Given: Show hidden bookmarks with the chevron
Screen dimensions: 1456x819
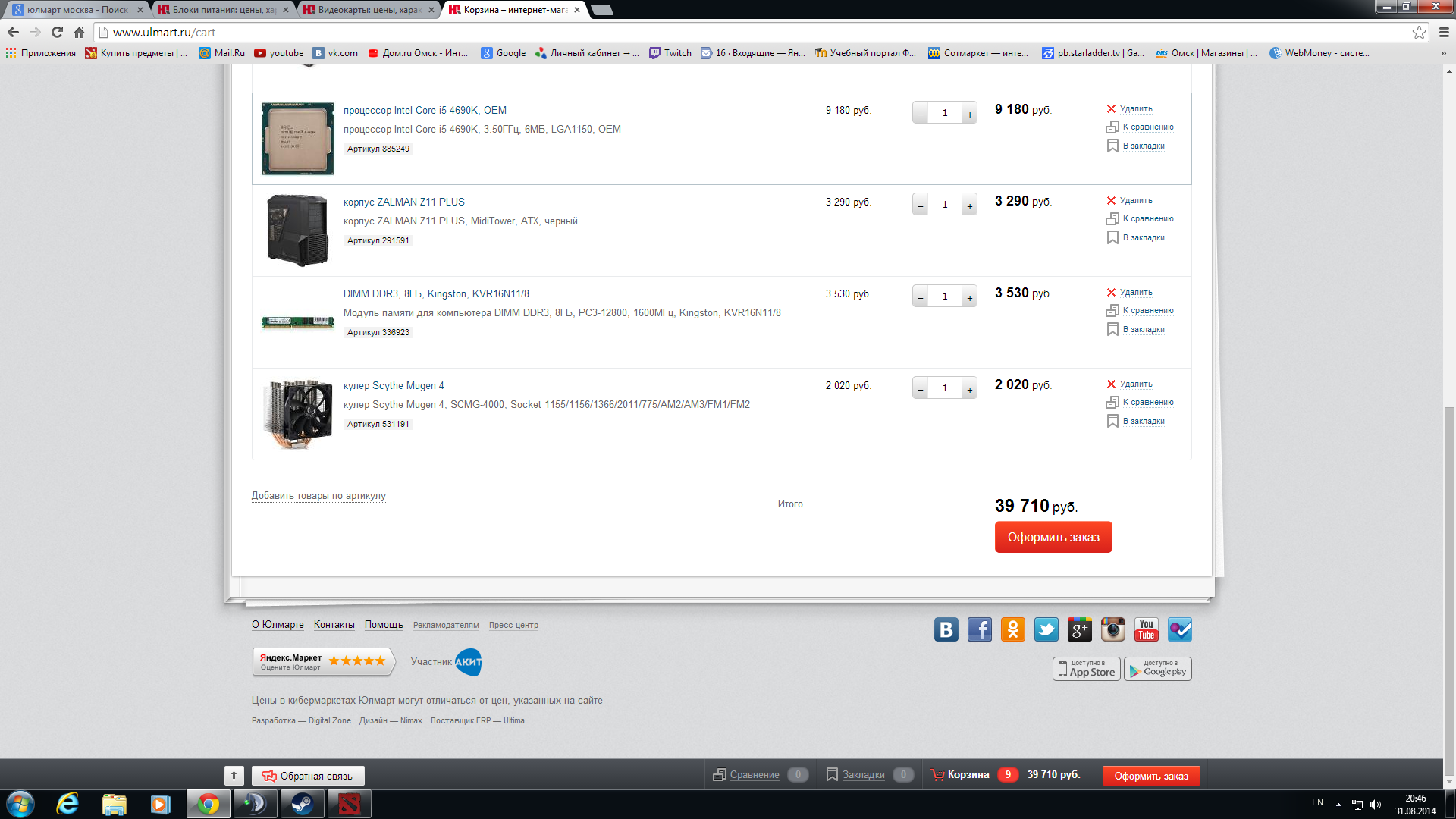Looking at the screenshot, I should 1443,53.
